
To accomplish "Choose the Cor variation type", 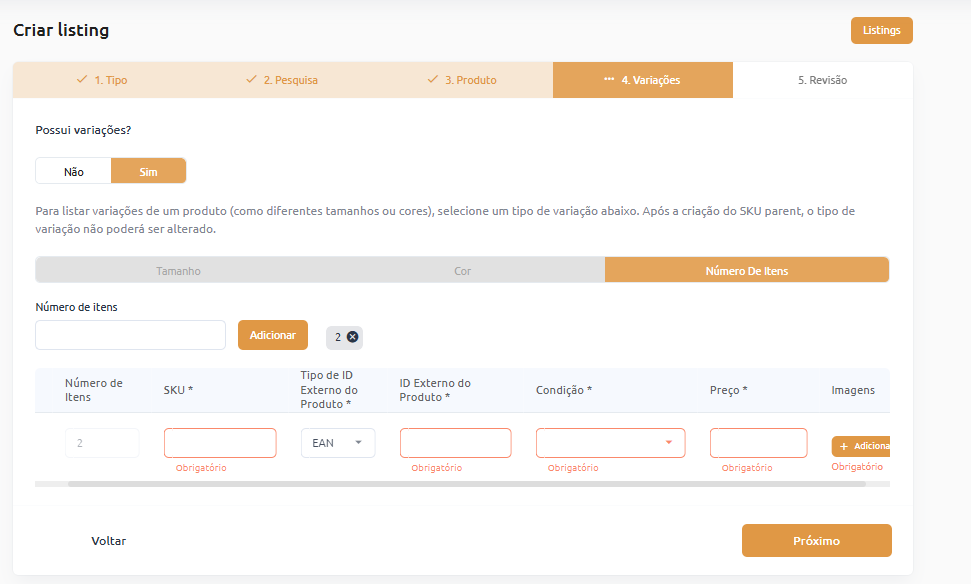I will click(x=462, y=271).
